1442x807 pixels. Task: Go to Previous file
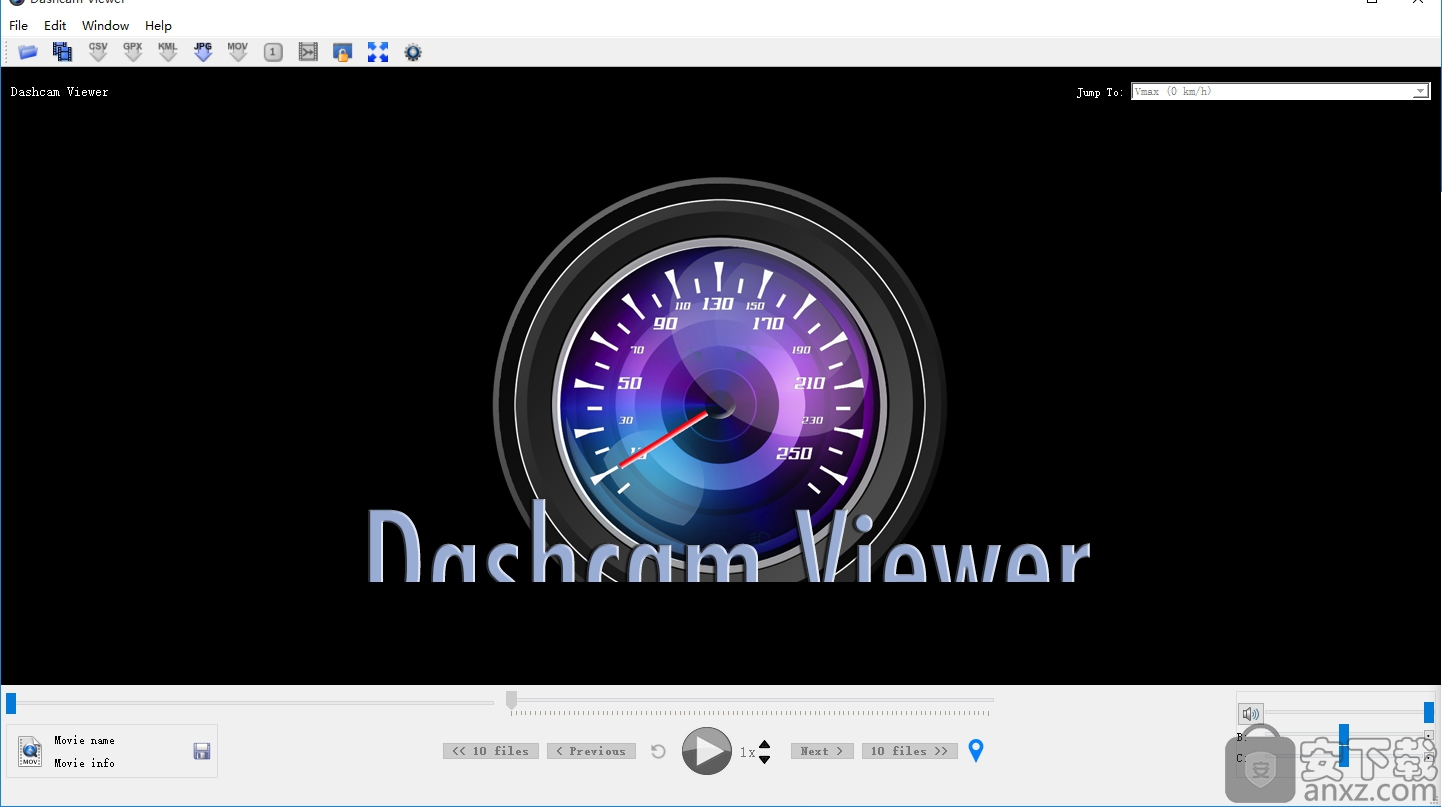(x=591, y=751)
